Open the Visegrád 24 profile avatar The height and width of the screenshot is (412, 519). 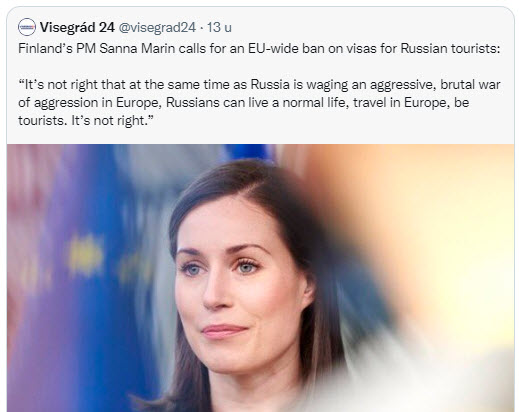pyautogui.click(x=27, y=27)
